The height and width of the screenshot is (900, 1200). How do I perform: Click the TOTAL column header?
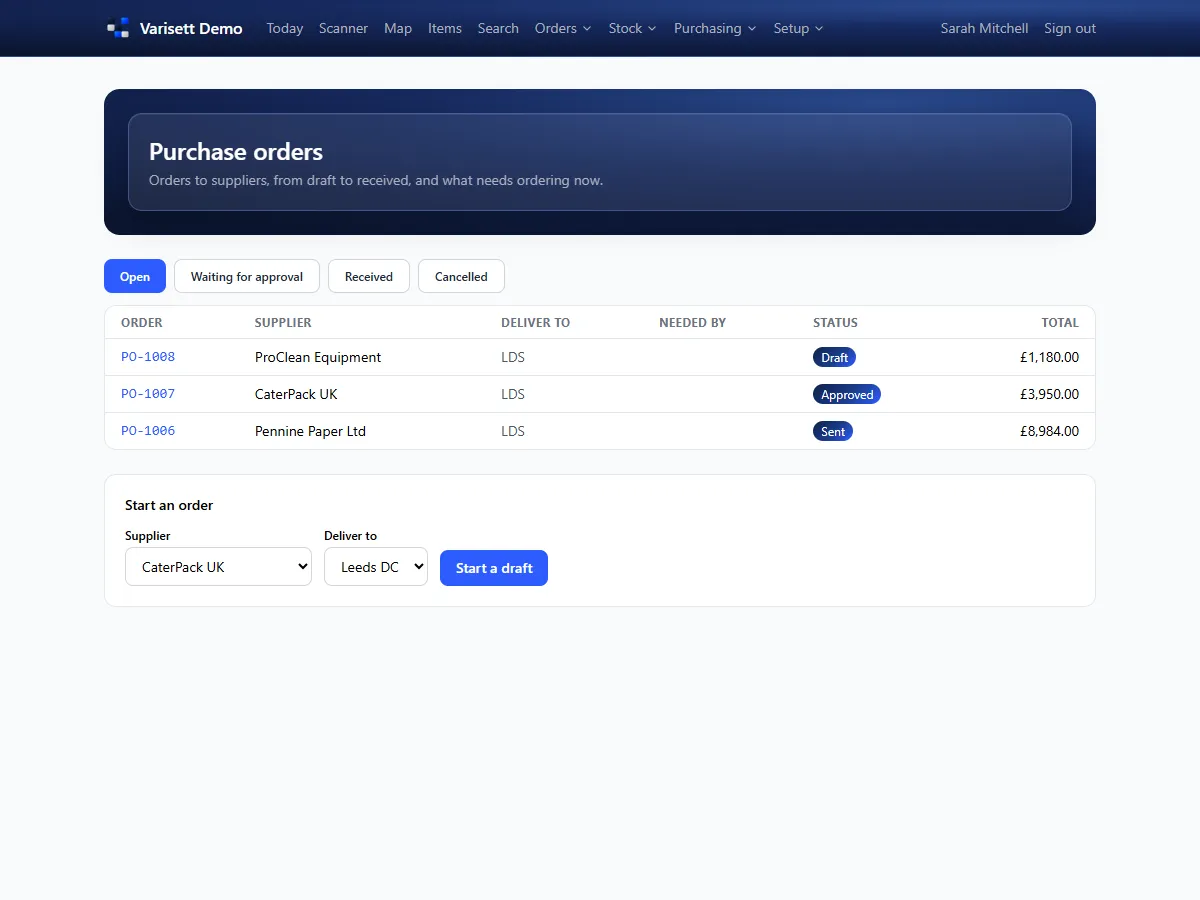click(1060, 322)
